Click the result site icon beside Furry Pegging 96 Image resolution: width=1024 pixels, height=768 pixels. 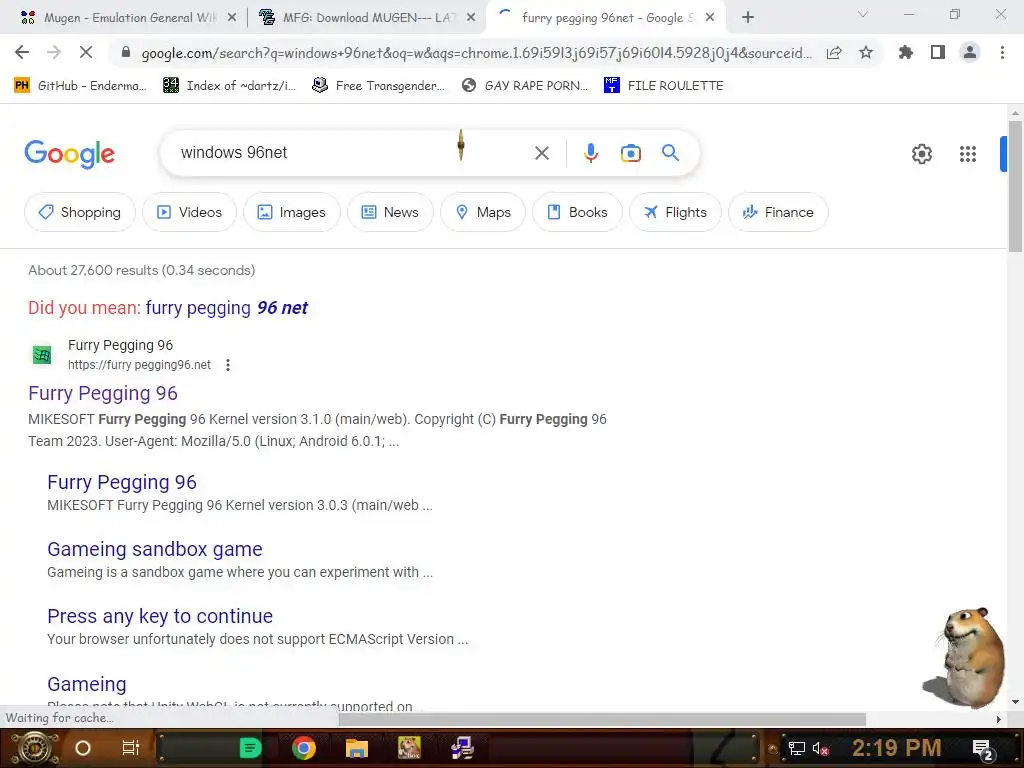(x=42, y=355)
